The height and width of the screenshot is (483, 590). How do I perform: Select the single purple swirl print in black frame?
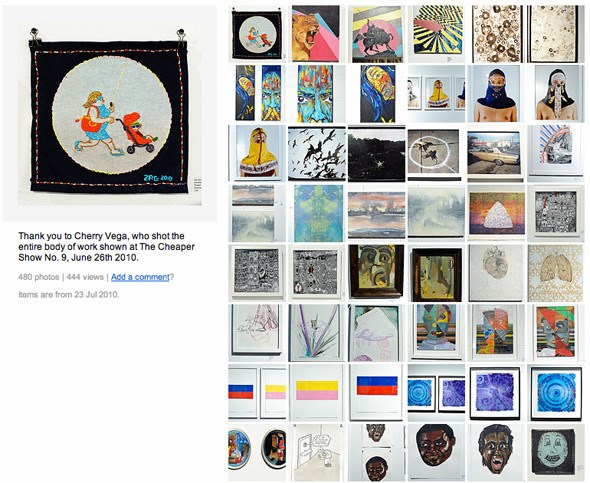pyautogui.click(x=495, y=393)
